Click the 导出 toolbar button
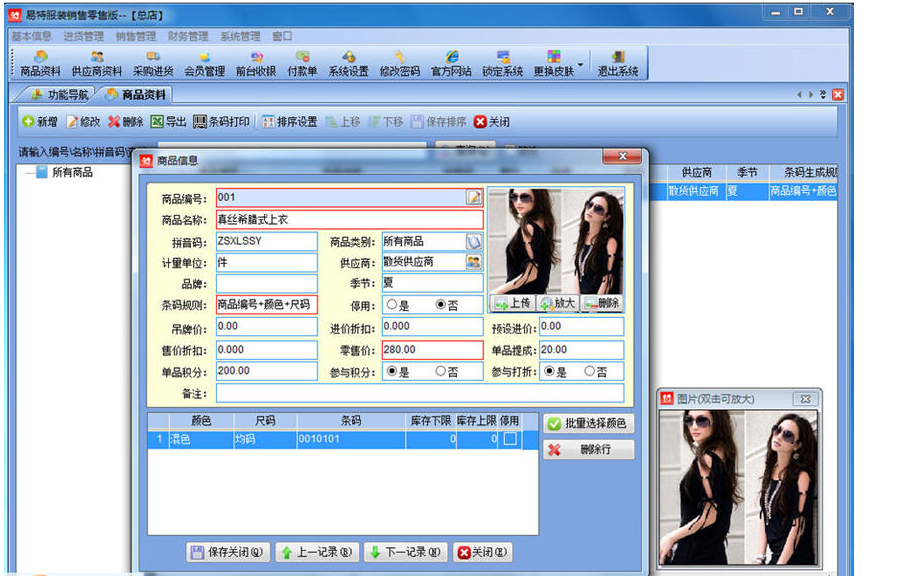 click(x=168, y=122)
